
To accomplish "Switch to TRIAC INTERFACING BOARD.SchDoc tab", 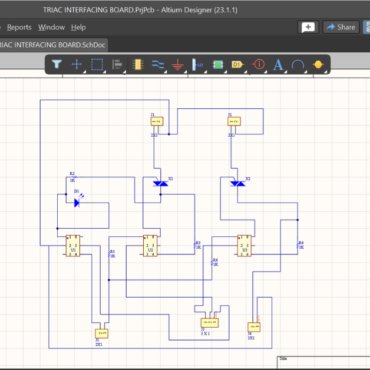I will (x=53, y=45).
